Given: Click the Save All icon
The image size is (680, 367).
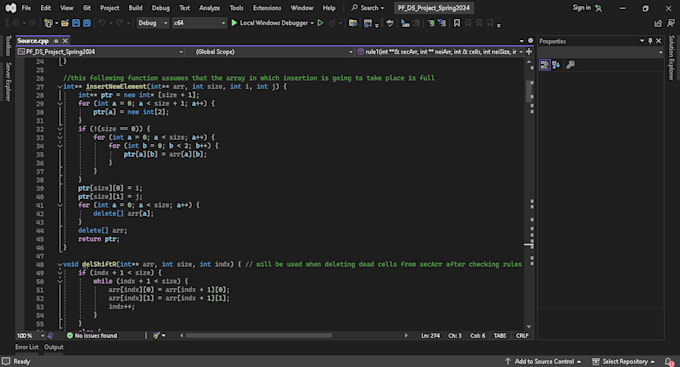Looking at the screenshot, I should [87, 23].
